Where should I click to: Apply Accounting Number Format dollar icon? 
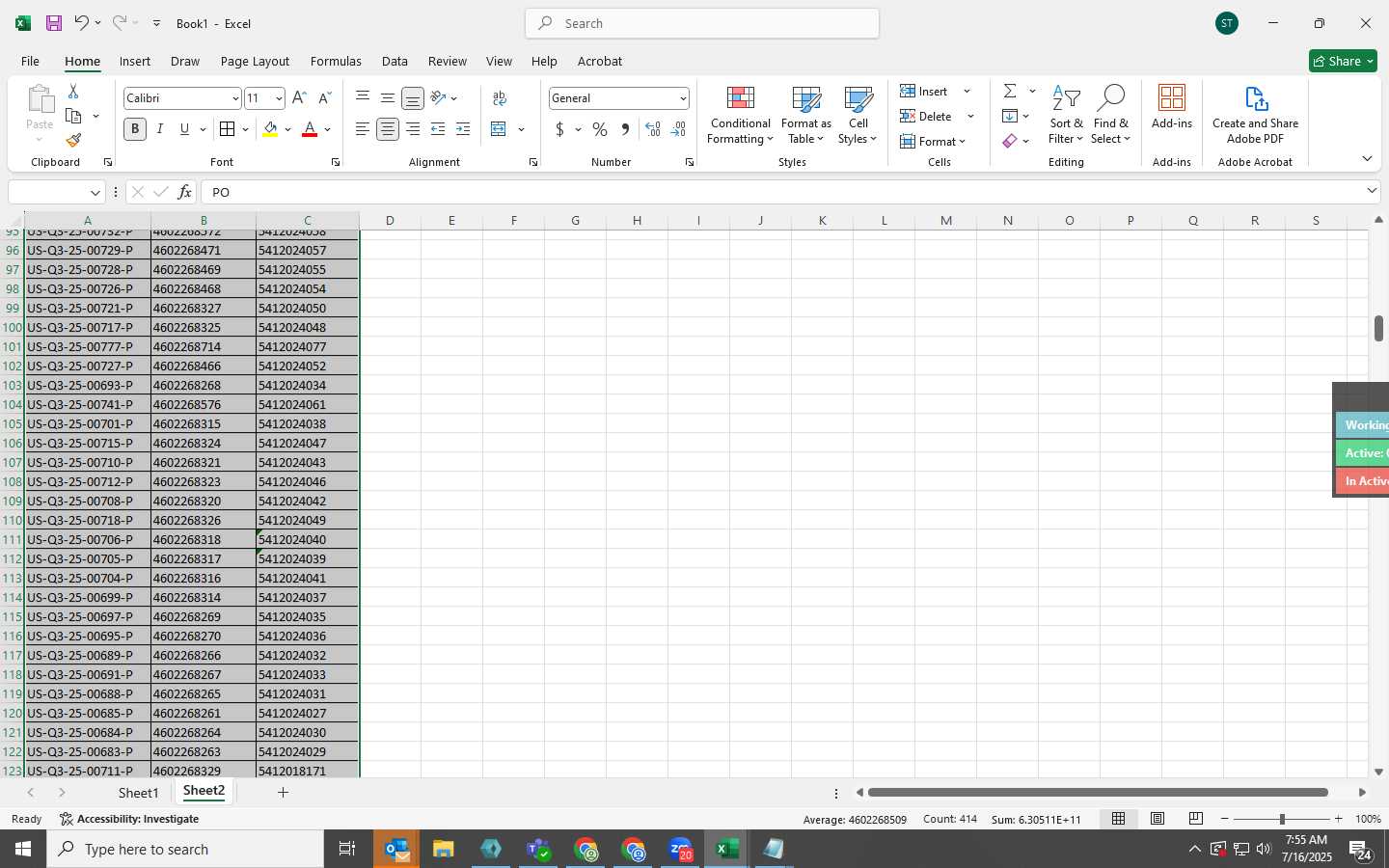[x=559, y=129]
